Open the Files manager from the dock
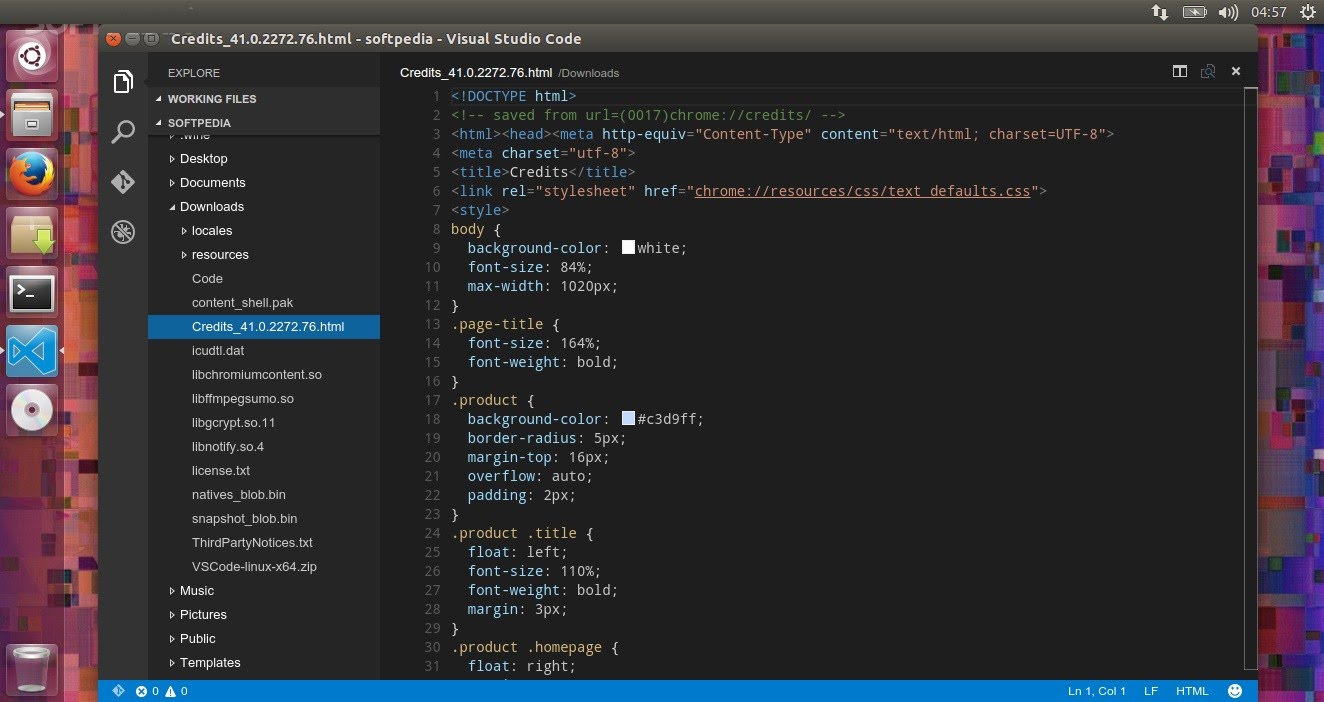 (x=32, y=115)
